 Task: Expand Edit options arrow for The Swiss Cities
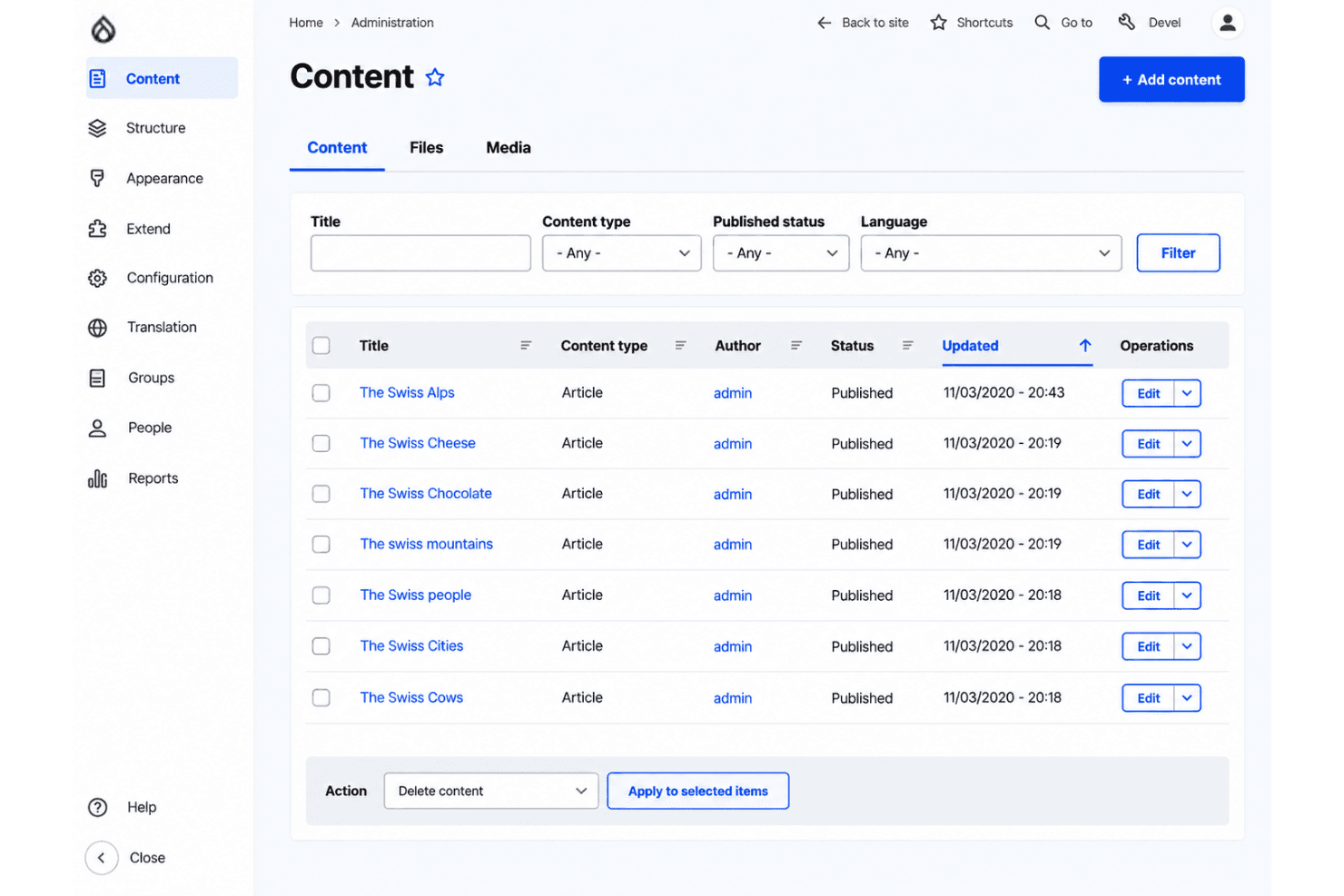coord(1187,646)
